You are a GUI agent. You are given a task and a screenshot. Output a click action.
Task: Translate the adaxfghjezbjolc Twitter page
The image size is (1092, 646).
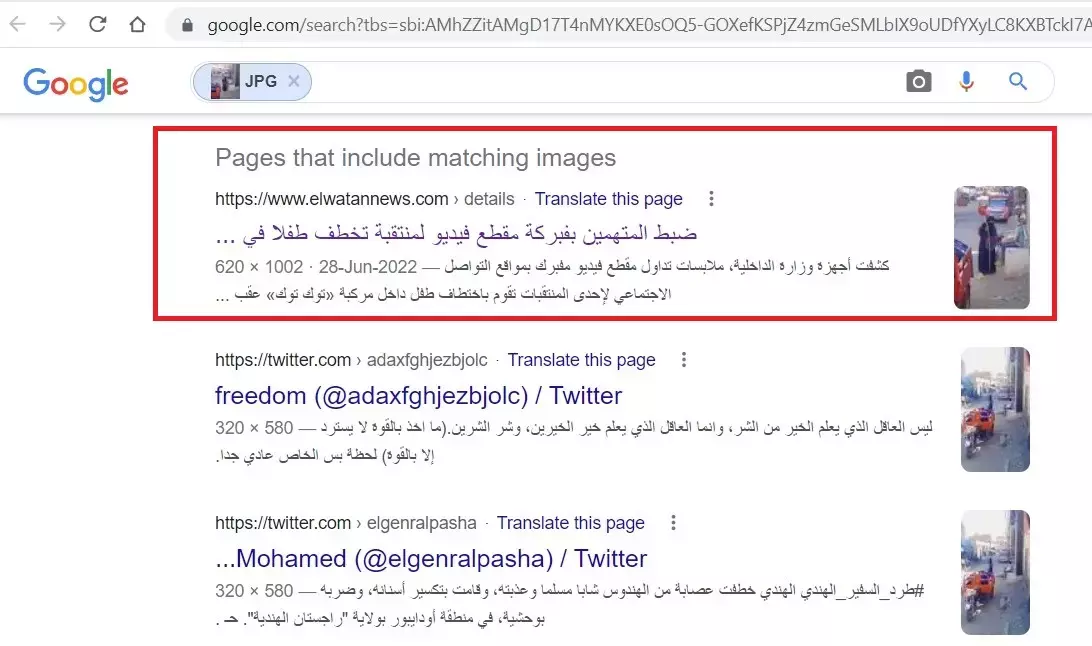tap(581, 360)
